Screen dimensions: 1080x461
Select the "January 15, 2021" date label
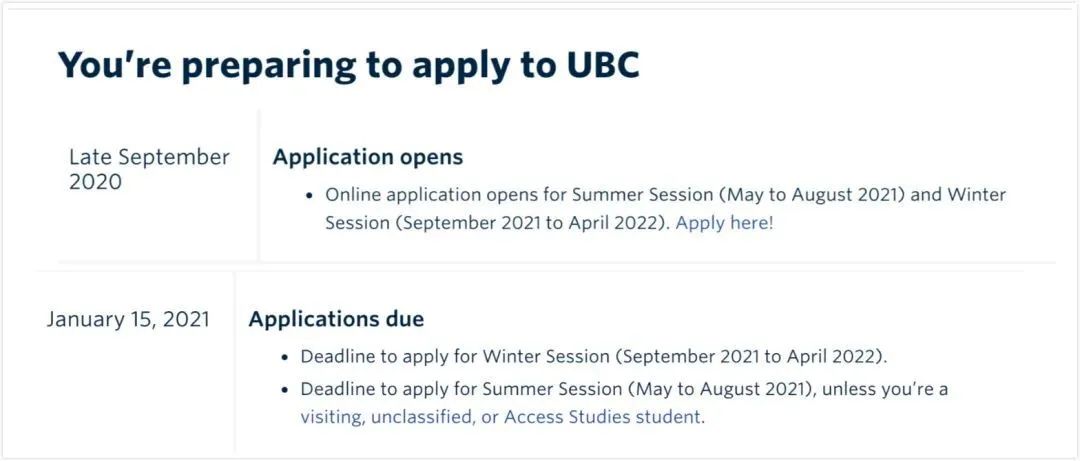(128, 320)
